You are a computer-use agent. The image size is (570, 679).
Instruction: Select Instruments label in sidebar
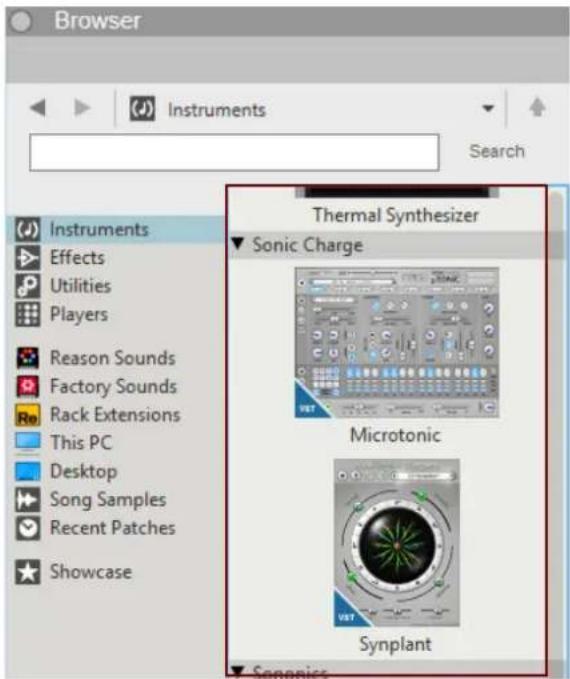coord(99,230)
